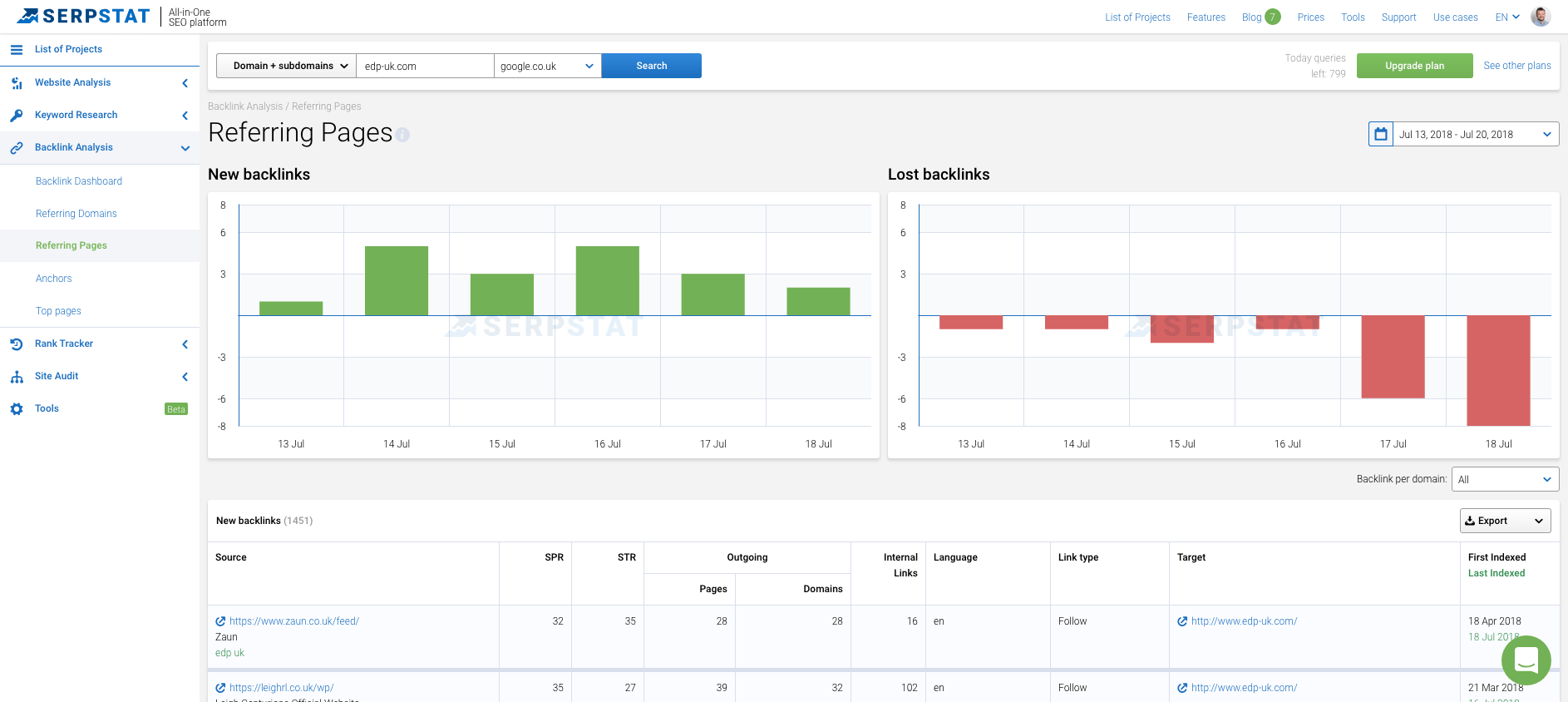Open the google.co.uk search engine dropdown
The height and width of the screenshot is (702, 1568).
548,66
